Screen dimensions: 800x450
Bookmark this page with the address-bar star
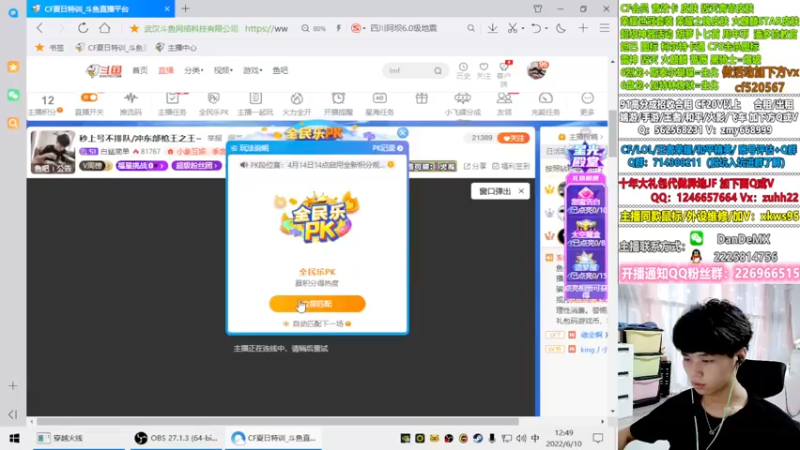(134, 29)
